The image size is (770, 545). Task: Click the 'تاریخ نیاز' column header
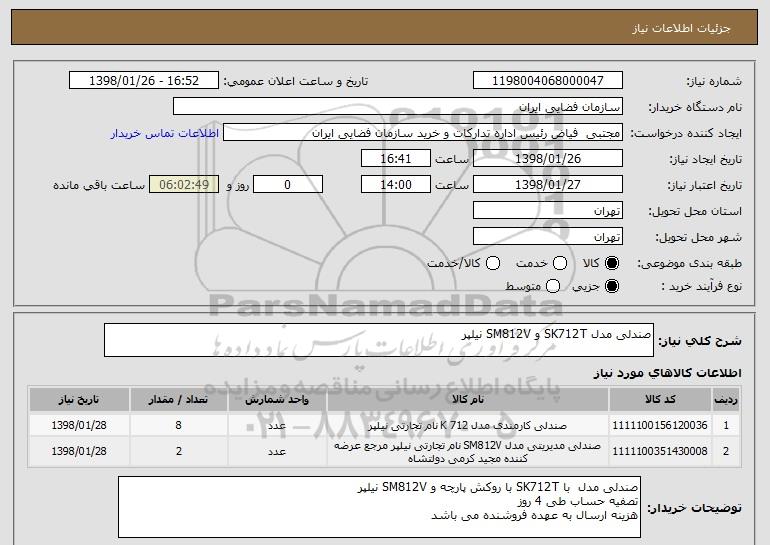coord(79,399)
